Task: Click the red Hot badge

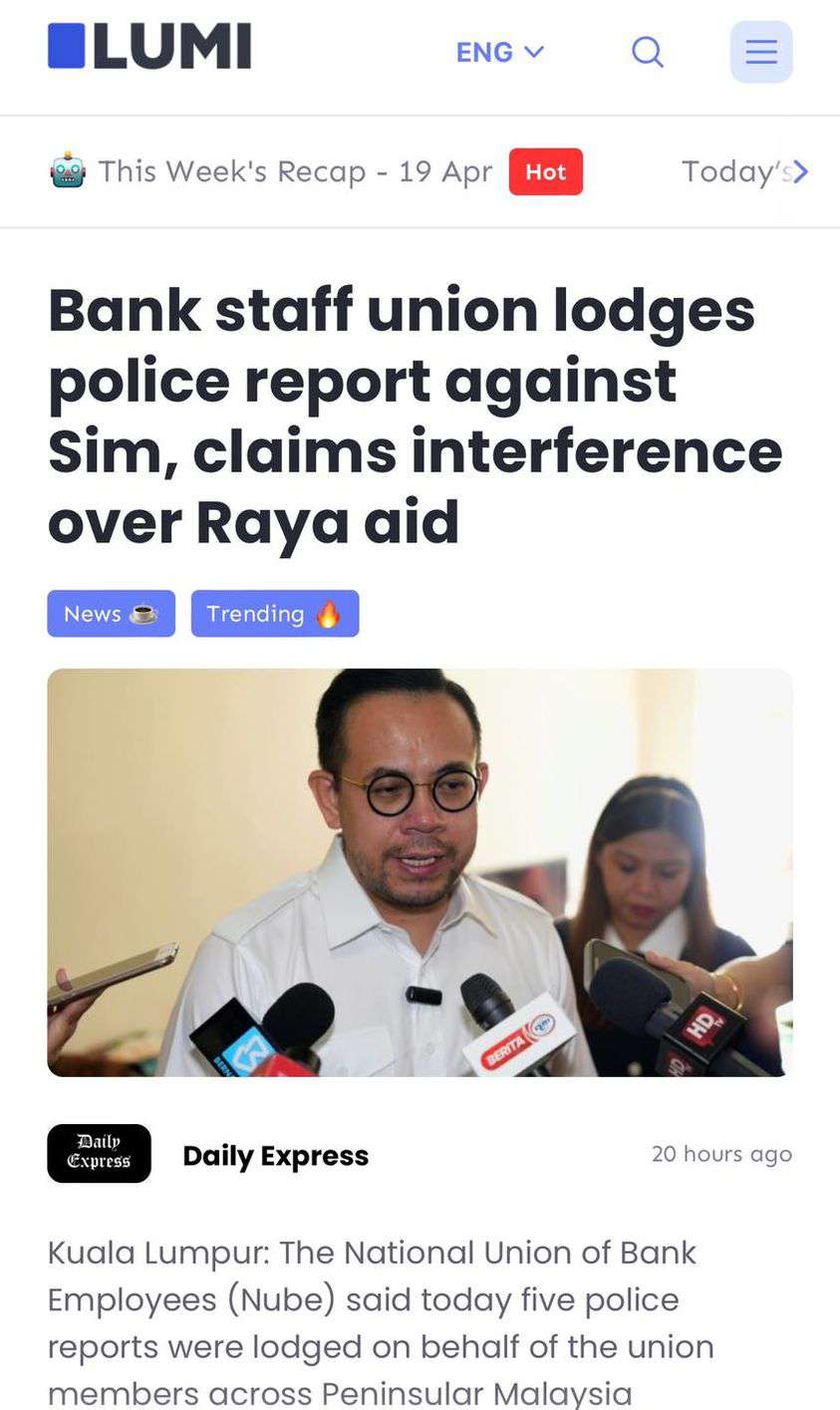Action: [x=546, y=171]
